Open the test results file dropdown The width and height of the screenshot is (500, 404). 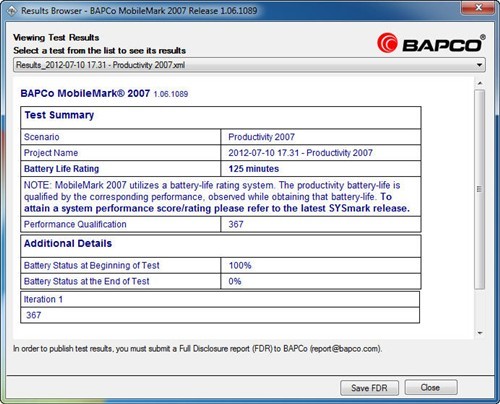[x=249, y=65]
